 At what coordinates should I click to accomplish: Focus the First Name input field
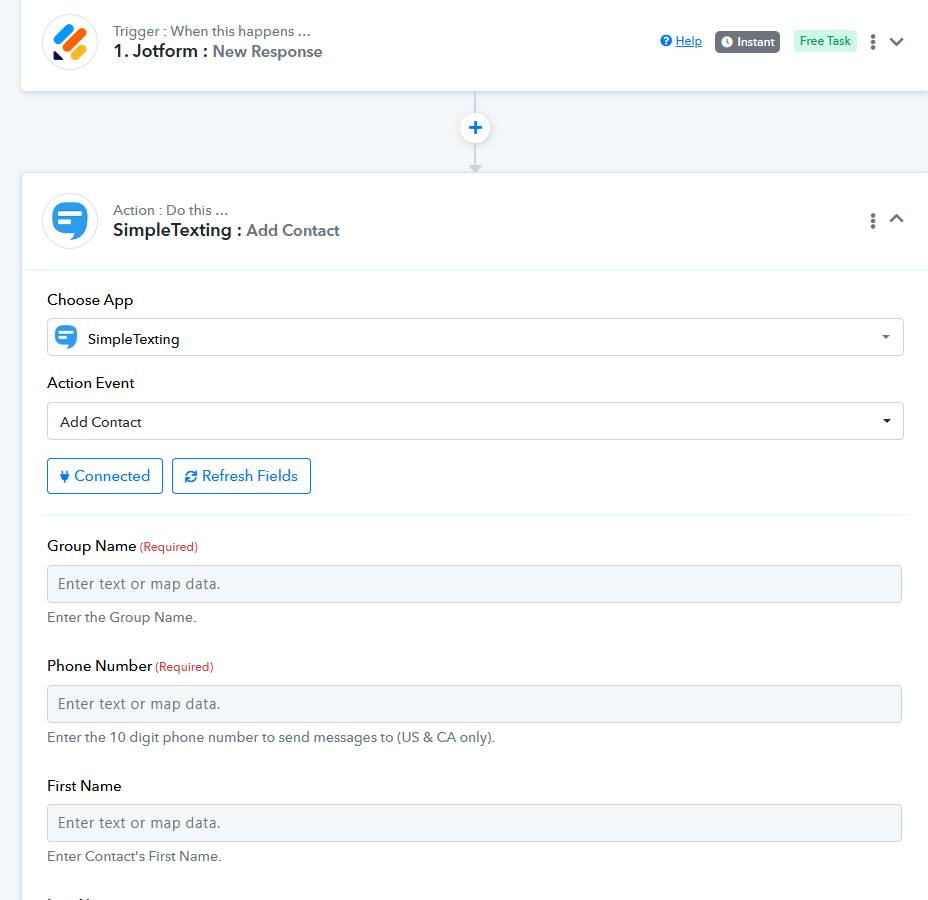[x=474, y=823]
